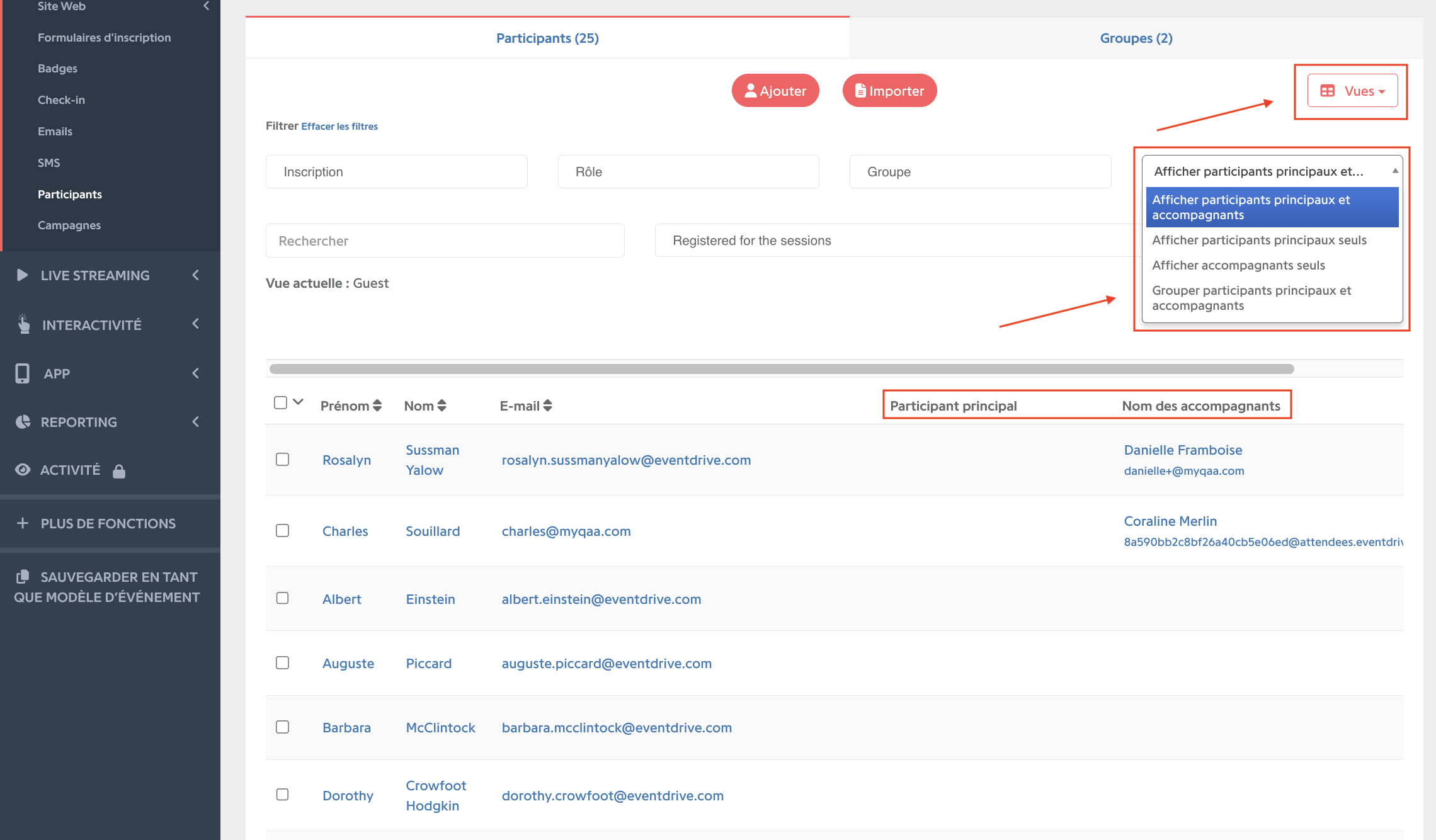Open the Vues dropdown button
The width and height of the screenshot is (1436, 840).
click(1352, 91)
